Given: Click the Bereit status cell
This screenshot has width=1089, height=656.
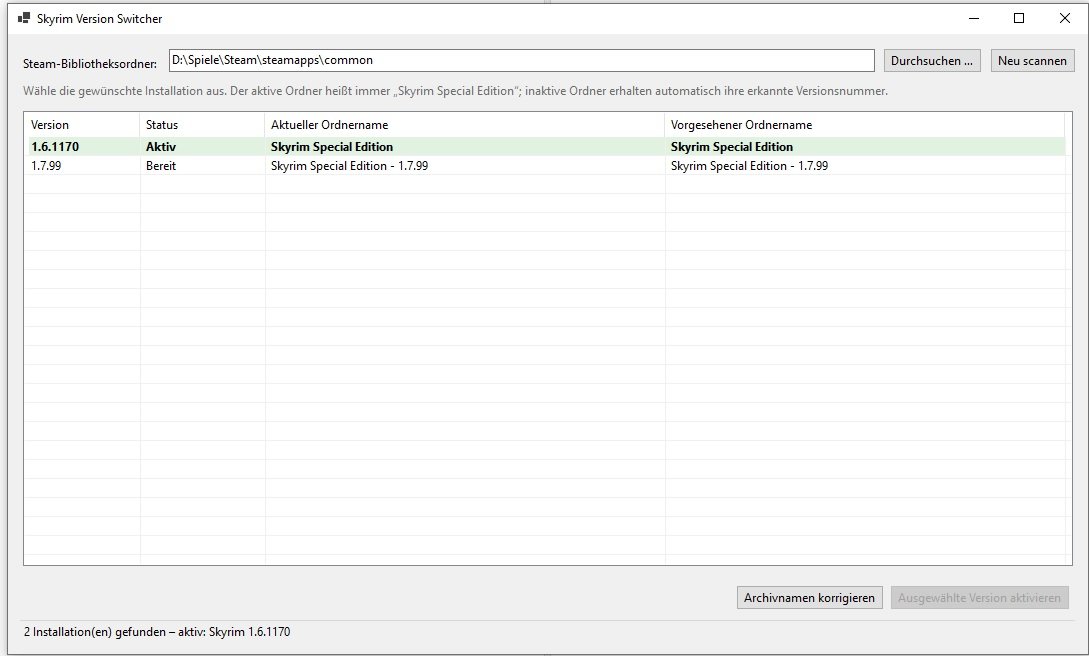Looking at the screenshot, I should tap(160, 166).
